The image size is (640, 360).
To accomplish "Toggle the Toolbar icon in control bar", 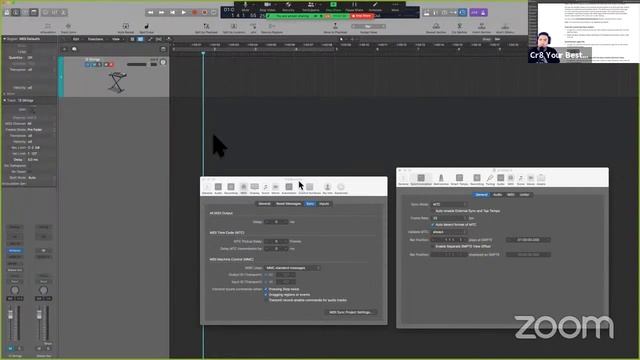I will tap(34, 13).
